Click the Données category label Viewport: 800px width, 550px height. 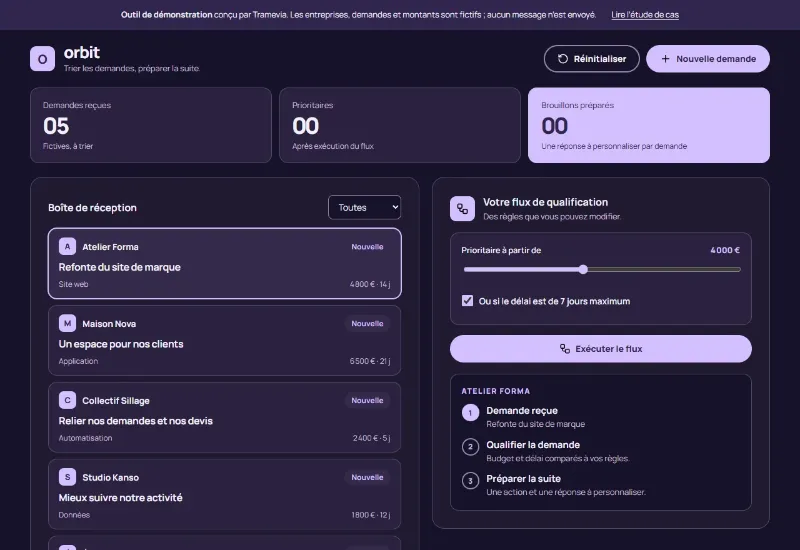[74, 515]
